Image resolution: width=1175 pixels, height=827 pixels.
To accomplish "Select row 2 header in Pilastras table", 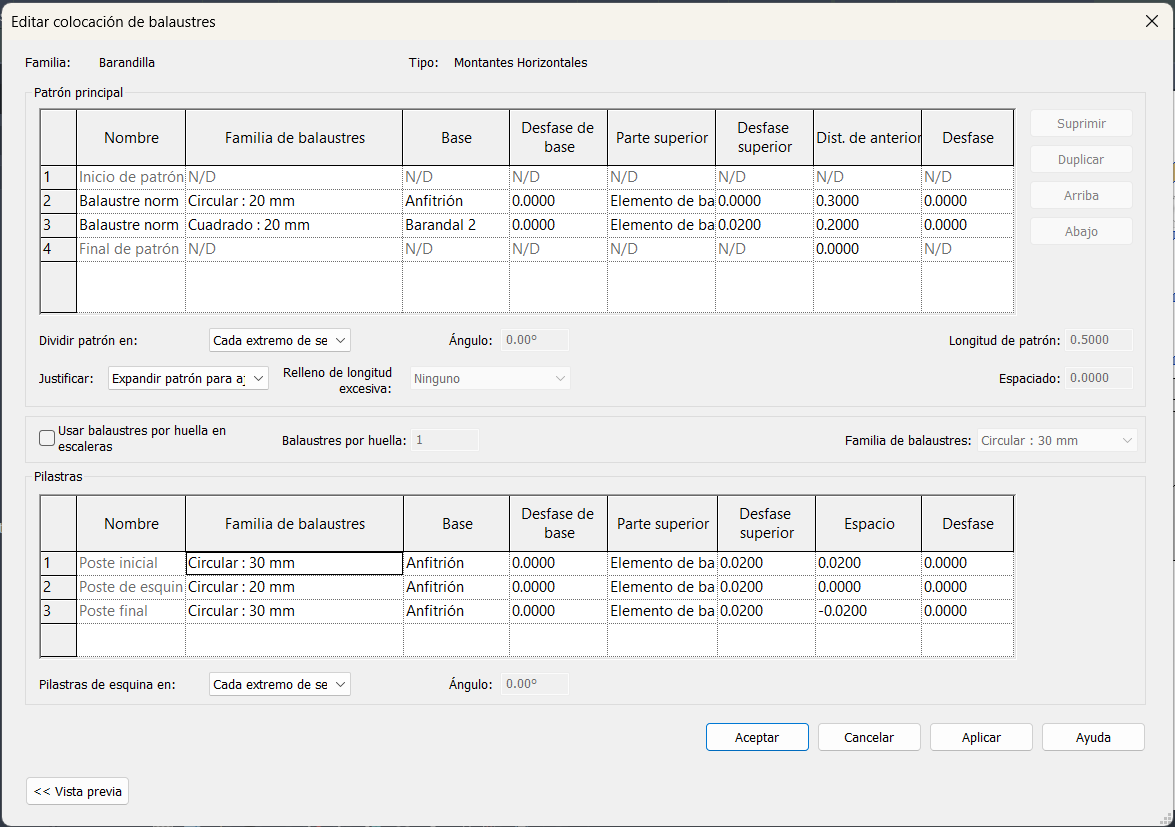I will coord(58,587).
